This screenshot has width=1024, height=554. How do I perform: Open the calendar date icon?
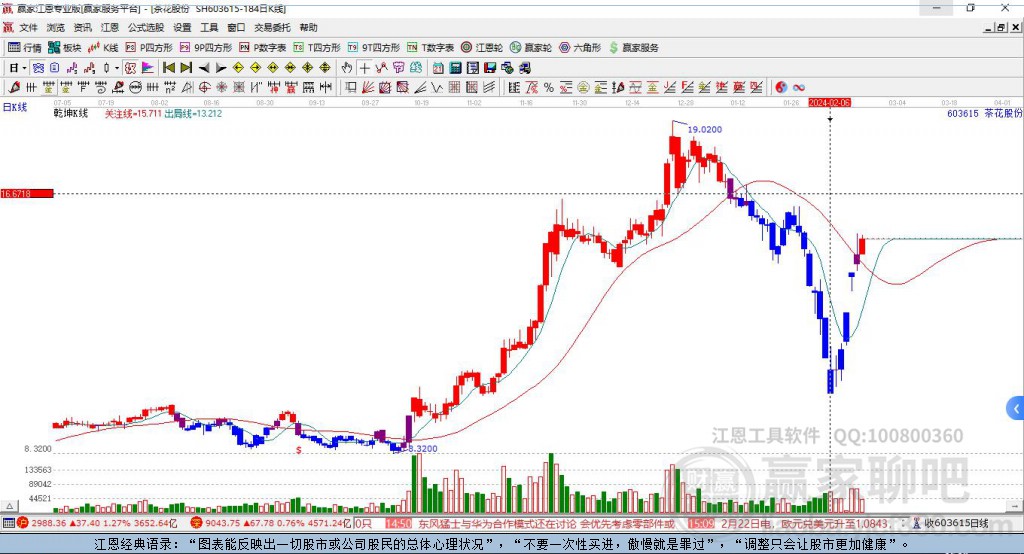click(438, 68)
